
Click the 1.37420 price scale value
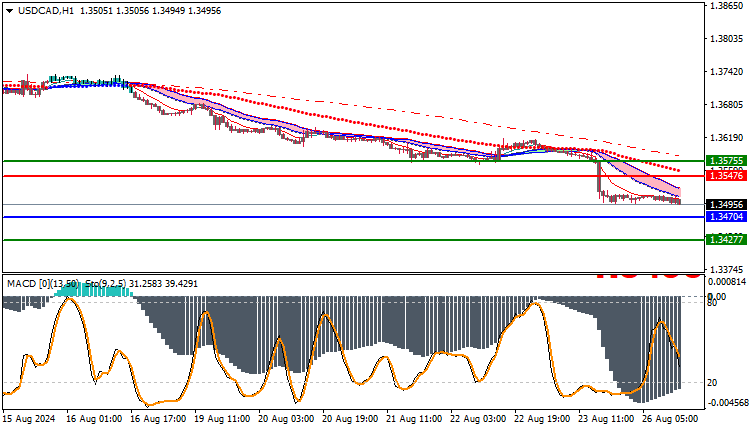[x=727, y=72]
